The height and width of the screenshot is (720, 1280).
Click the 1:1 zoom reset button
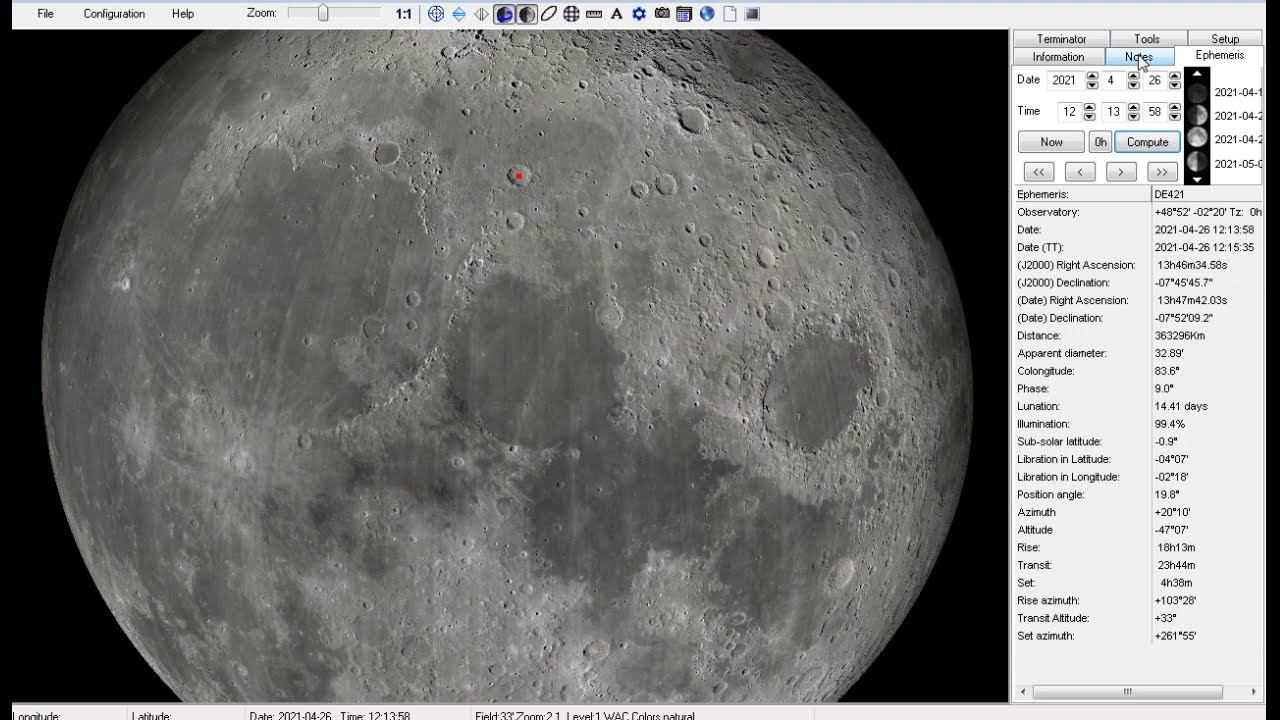click(403, 14)
